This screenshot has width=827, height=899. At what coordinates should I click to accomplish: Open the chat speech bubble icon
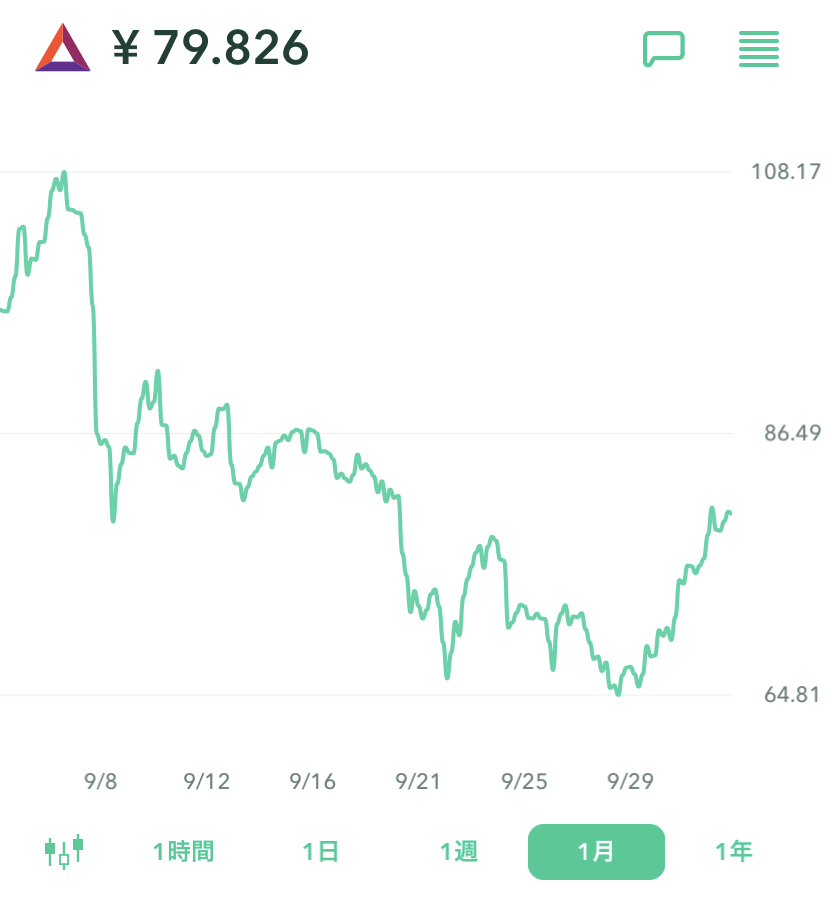pyautogui.click(x=663, y=48)
